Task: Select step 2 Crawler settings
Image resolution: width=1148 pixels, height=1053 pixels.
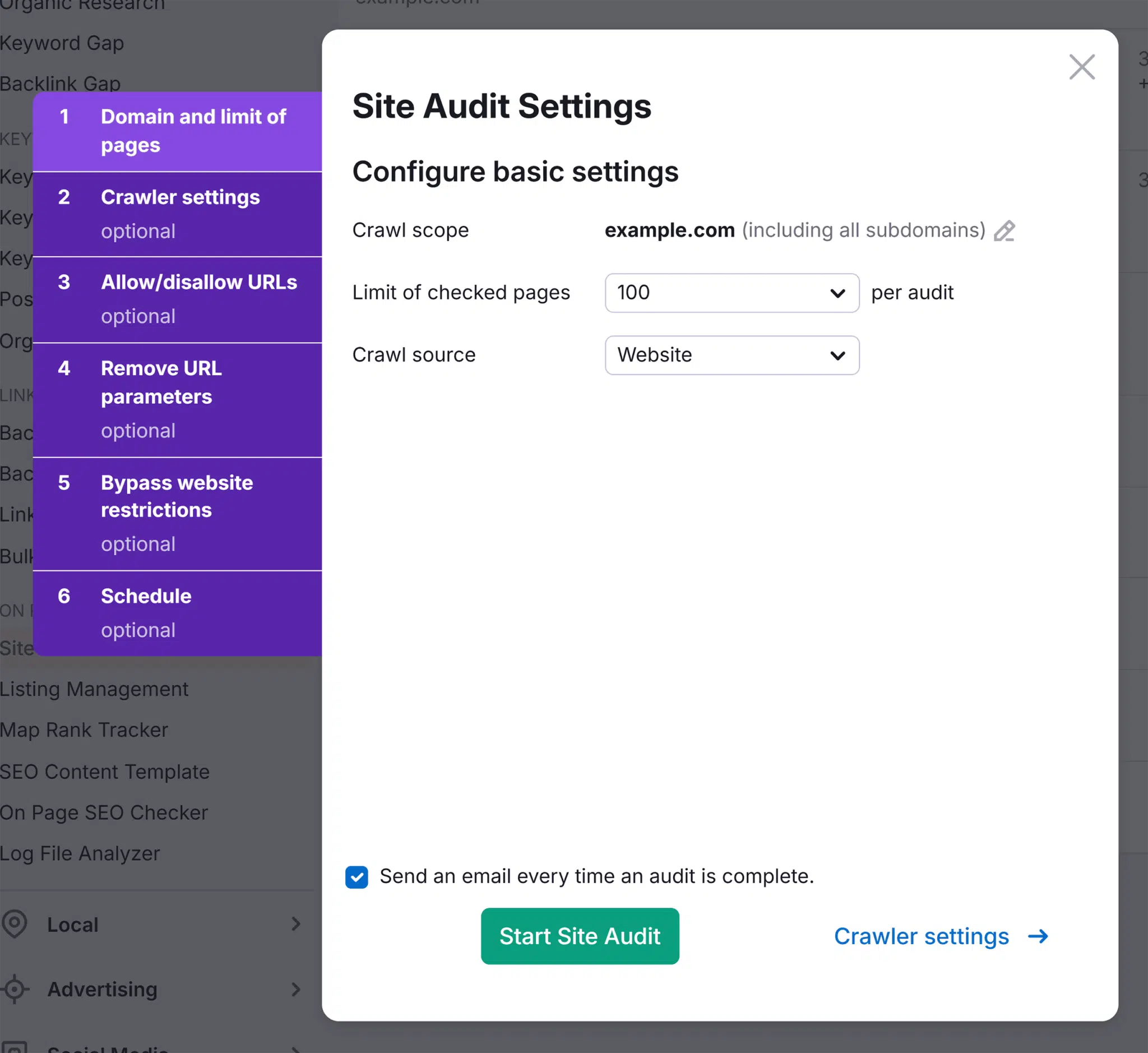Action: point(177,214)
